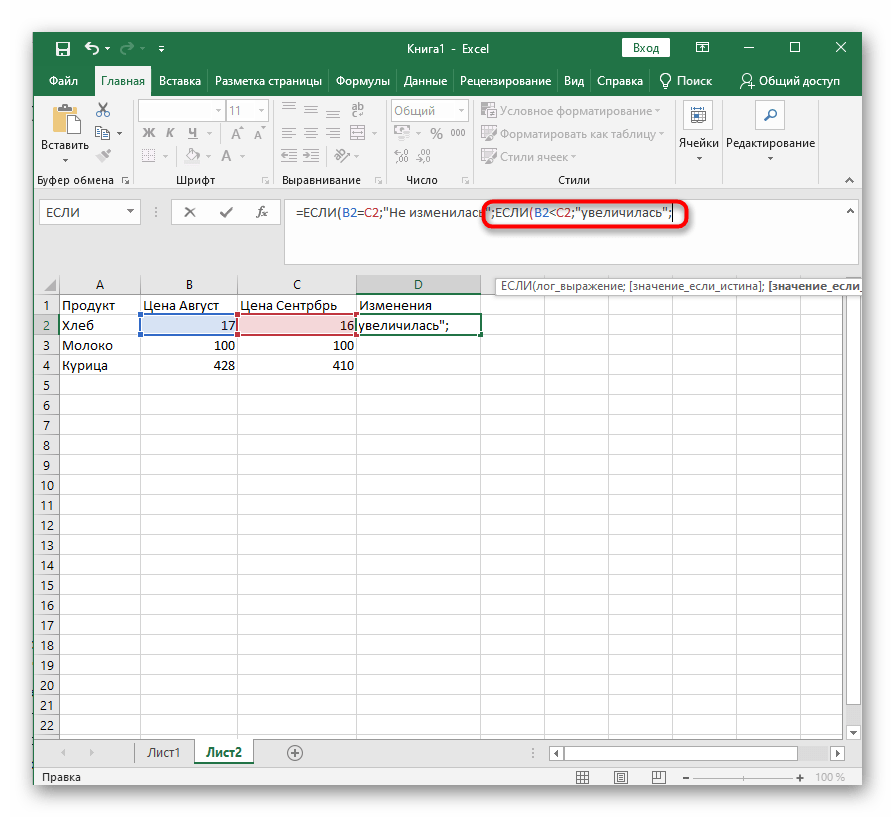Image resolution: width=894 pixels, height=817 pixels.
Task: Click the decrease indent icon
Action: coord(289,155)
